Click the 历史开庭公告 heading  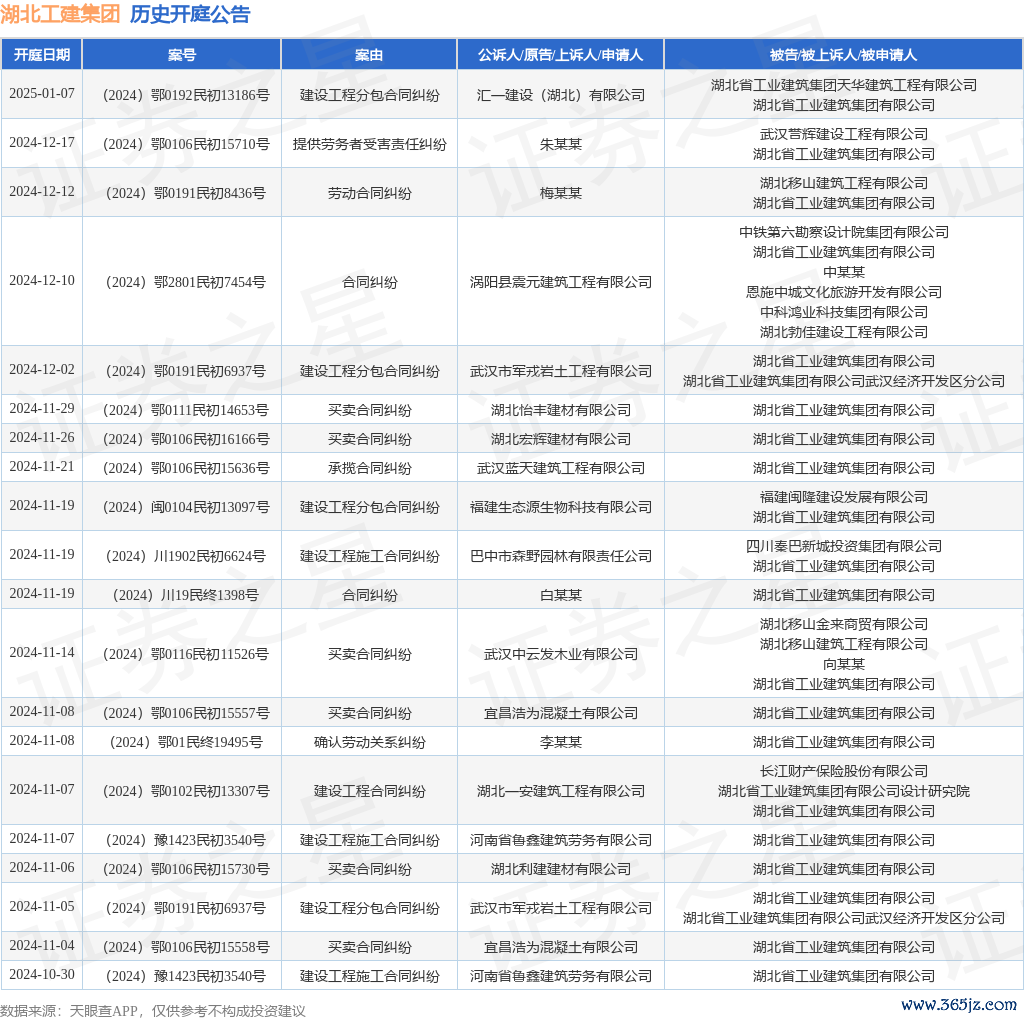pos(190,14)
